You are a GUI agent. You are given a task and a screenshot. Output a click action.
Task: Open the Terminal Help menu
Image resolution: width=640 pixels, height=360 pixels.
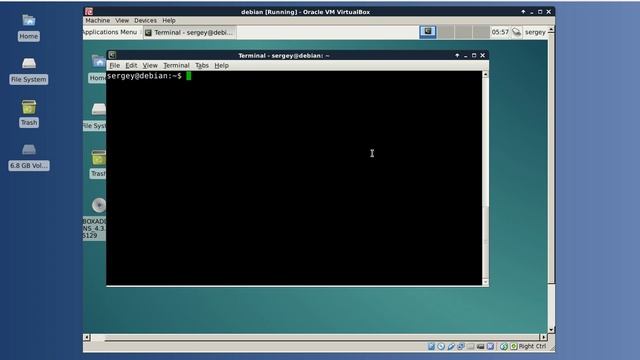click(222, 65)
